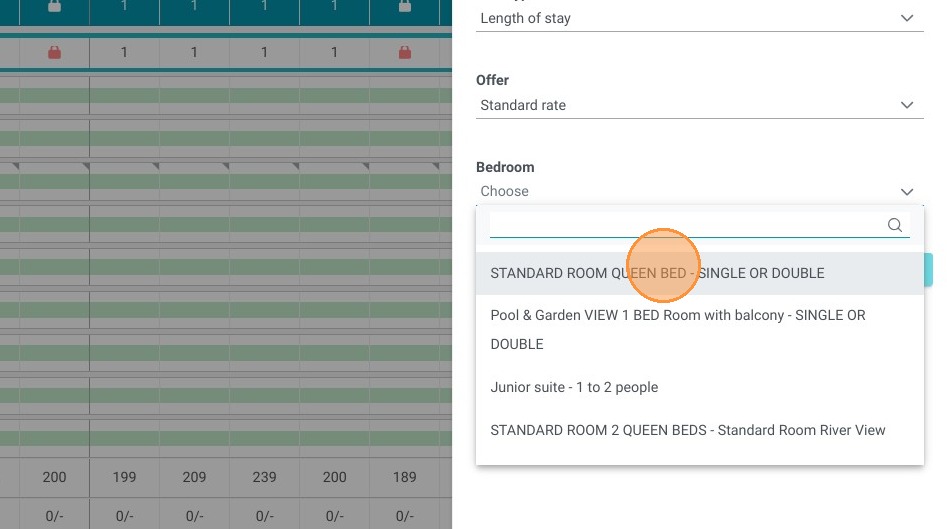
Task: Click rate cell 199
Action: [124, 477]
